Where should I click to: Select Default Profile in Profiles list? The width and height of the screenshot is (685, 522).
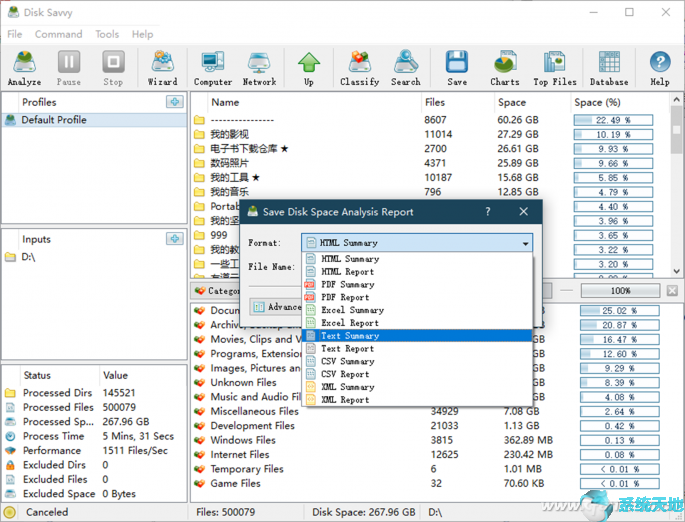(x=94, y=120)
